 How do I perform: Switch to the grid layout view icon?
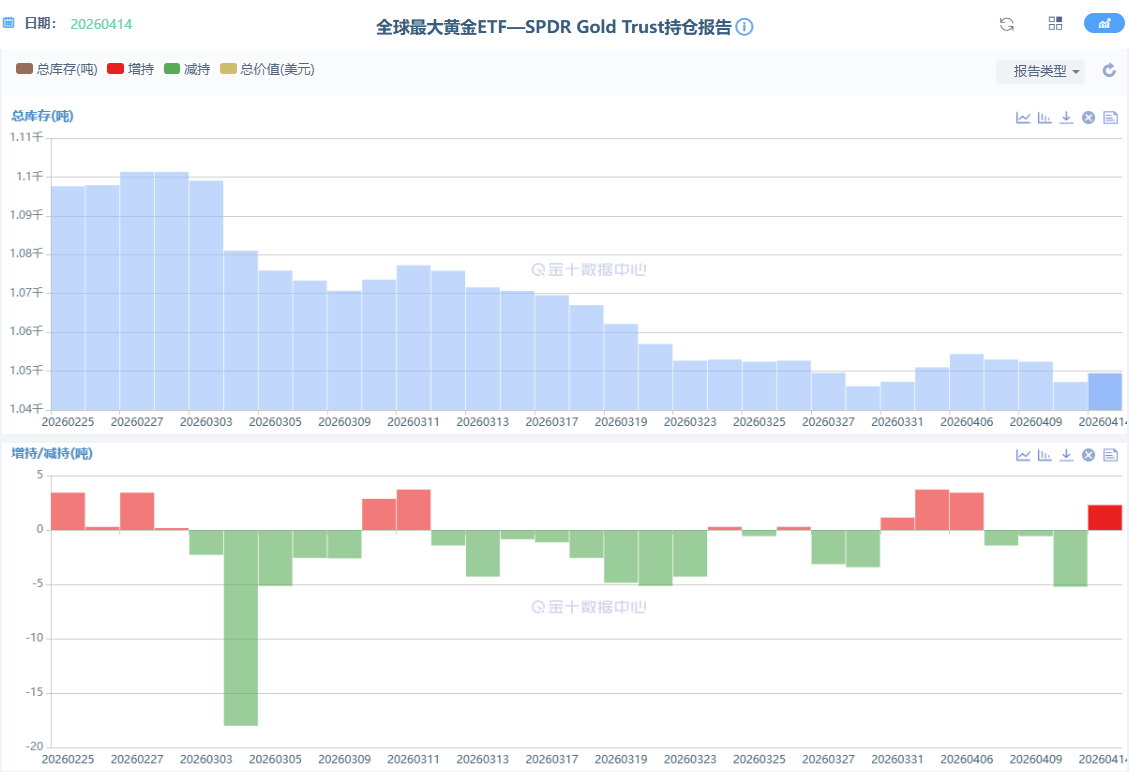pyautogui.click(x=1055, y=23)
